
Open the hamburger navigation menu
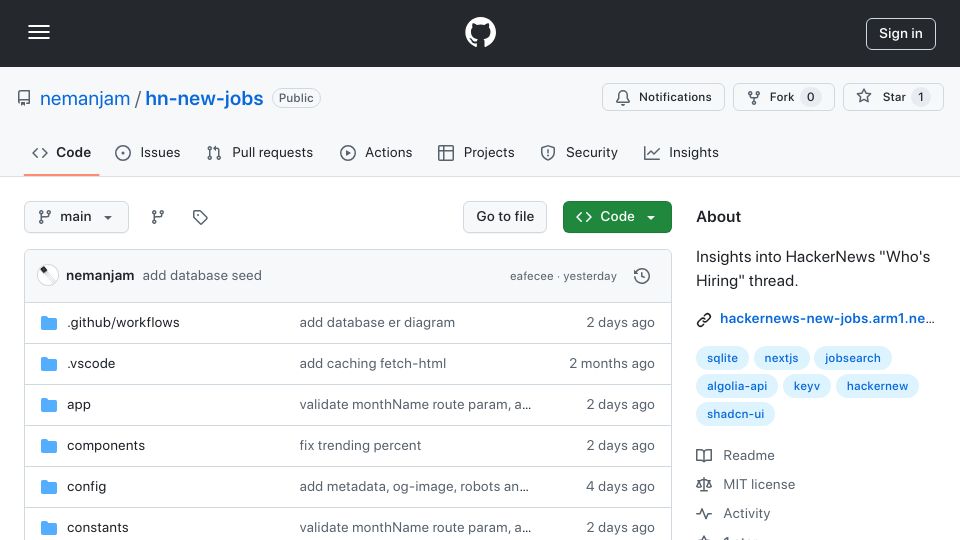(39, 32)
